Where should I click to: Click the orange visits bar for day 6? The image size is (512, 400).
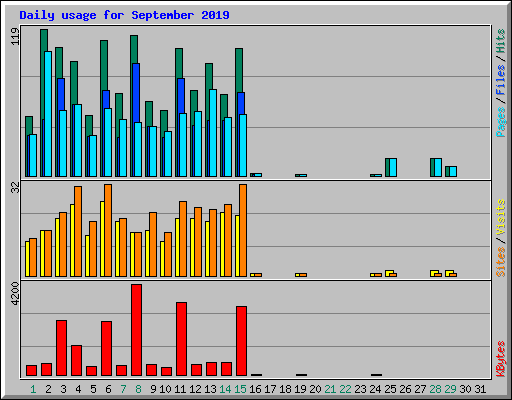pyautogui.click(x=108, y=230)
